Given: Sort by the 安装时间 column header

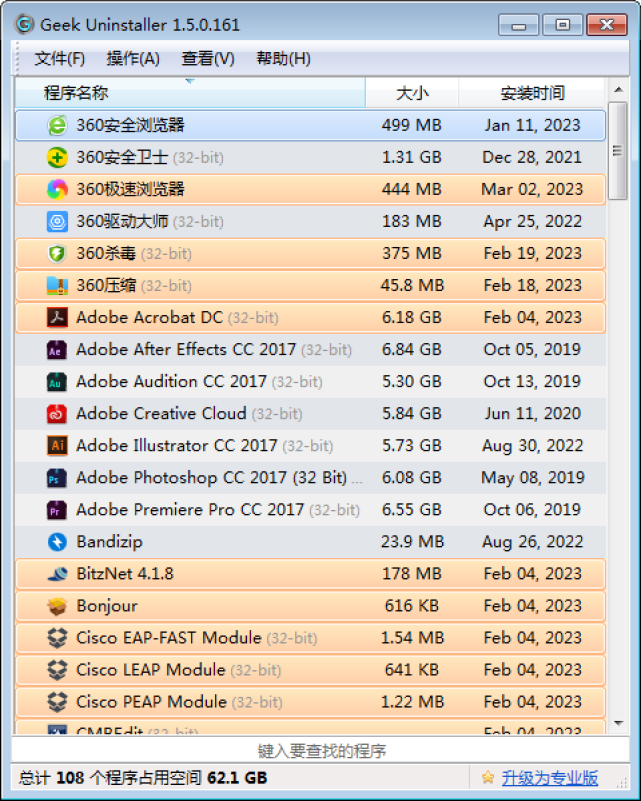Looking at the screenshot, I should tap(532, 93).
